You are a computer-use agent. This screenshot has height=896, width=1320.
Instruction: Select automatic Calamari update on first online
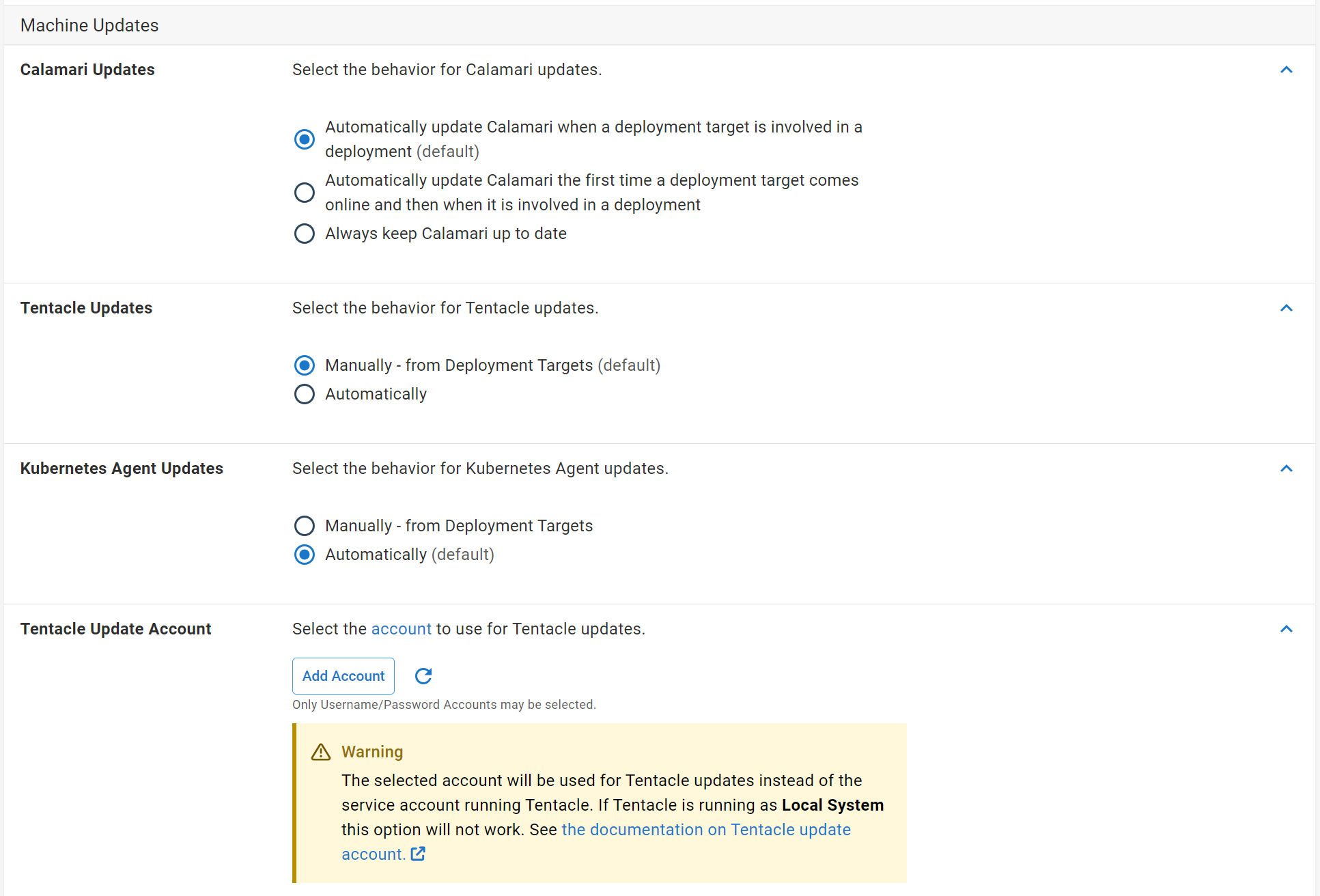pyautogui.click(x=305, y=193)
